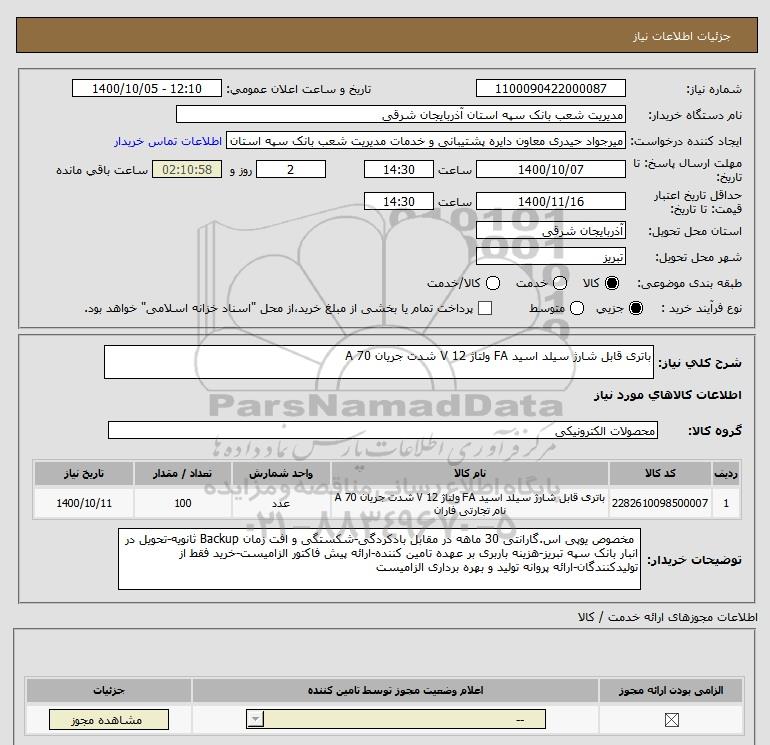Screen dimensions: 770x745
Task: Click the واحد شمارش column header
Action: point(281,473)
